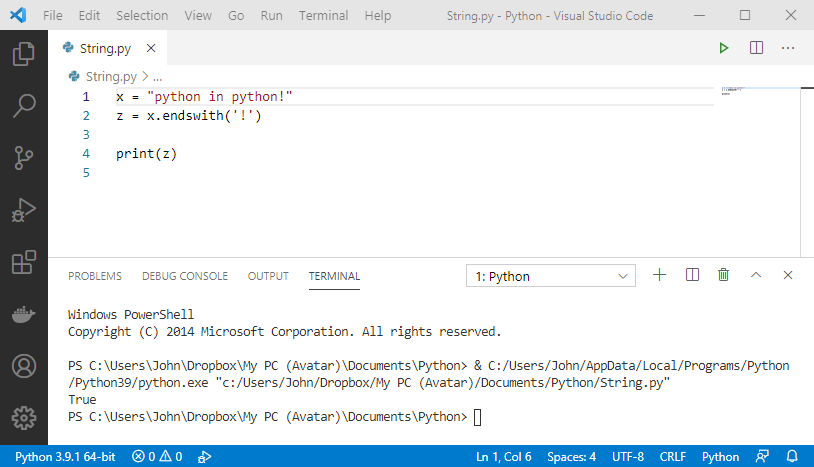Open notifications bell in status bar

point(792,457)
